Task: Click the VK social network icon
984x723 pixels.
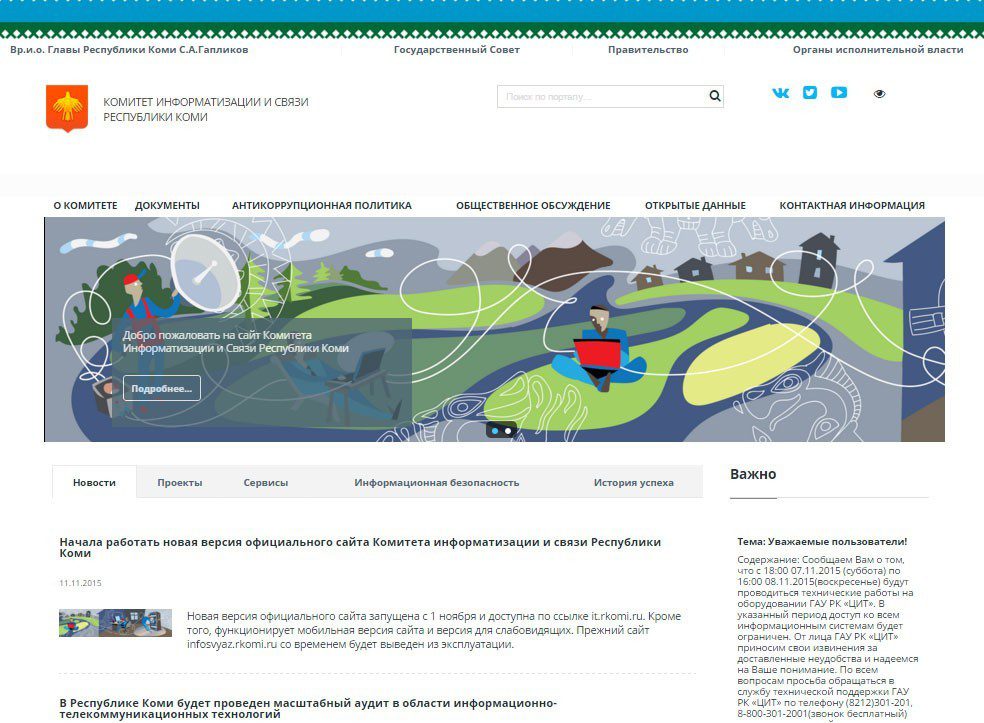Action: [780, 93]
